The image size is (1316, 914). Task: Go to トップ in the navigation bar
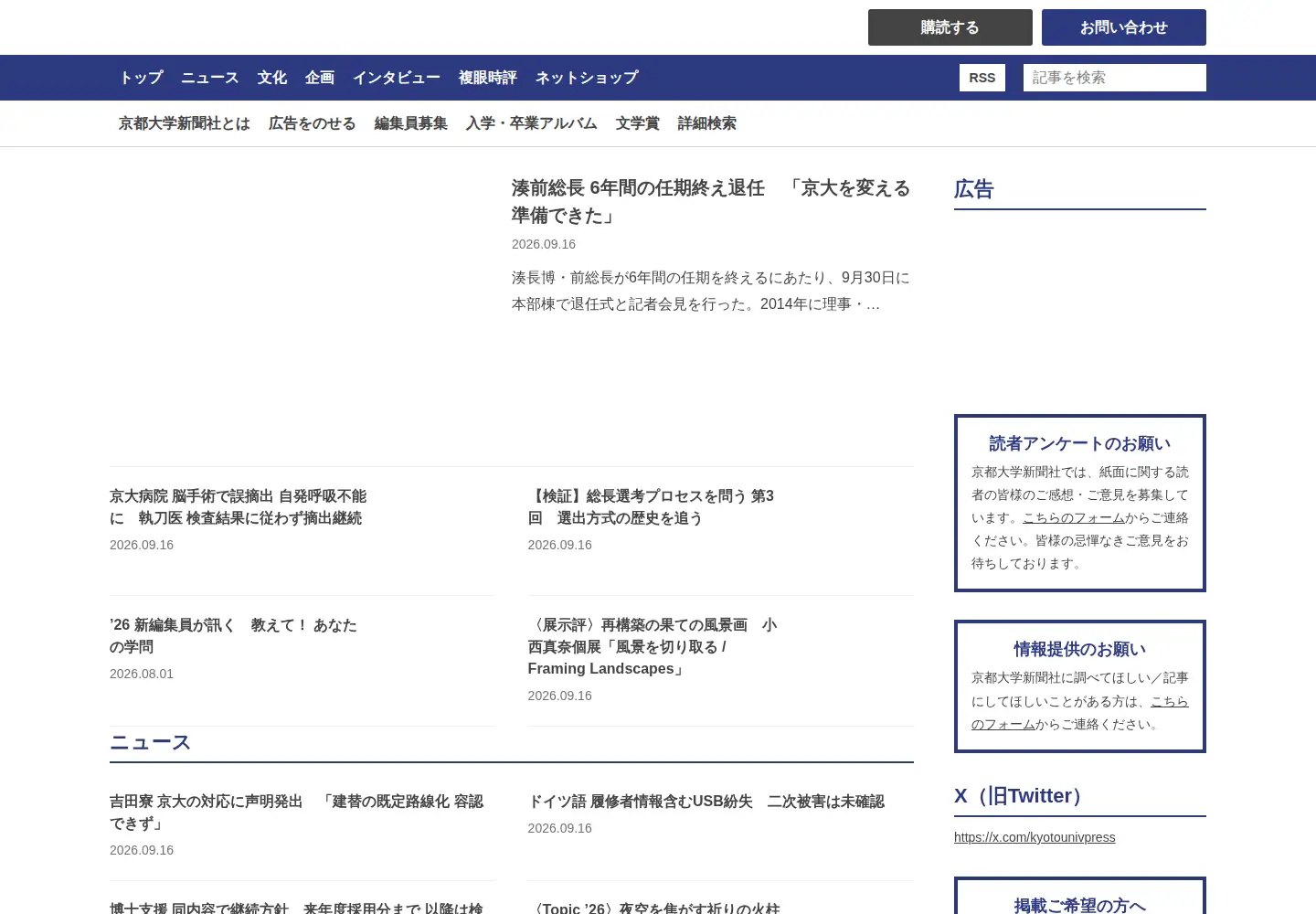click(x=141, y=78)
